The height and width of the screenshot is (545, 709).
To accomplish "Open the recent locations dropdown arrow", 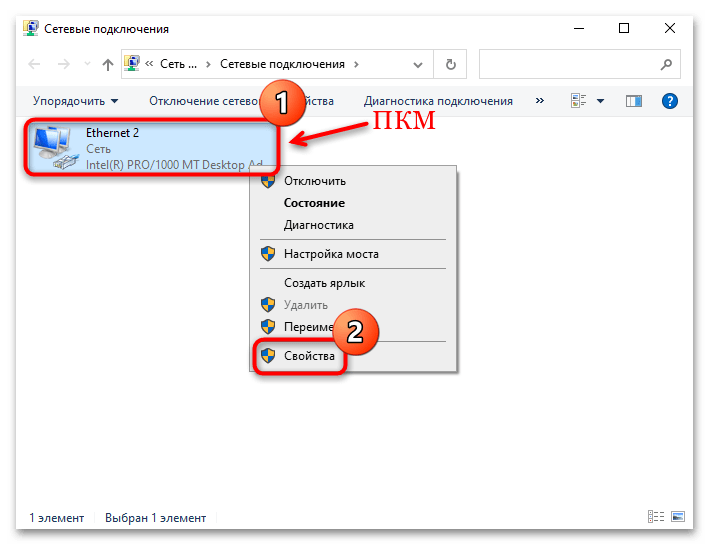I will (x=87, y=64).
